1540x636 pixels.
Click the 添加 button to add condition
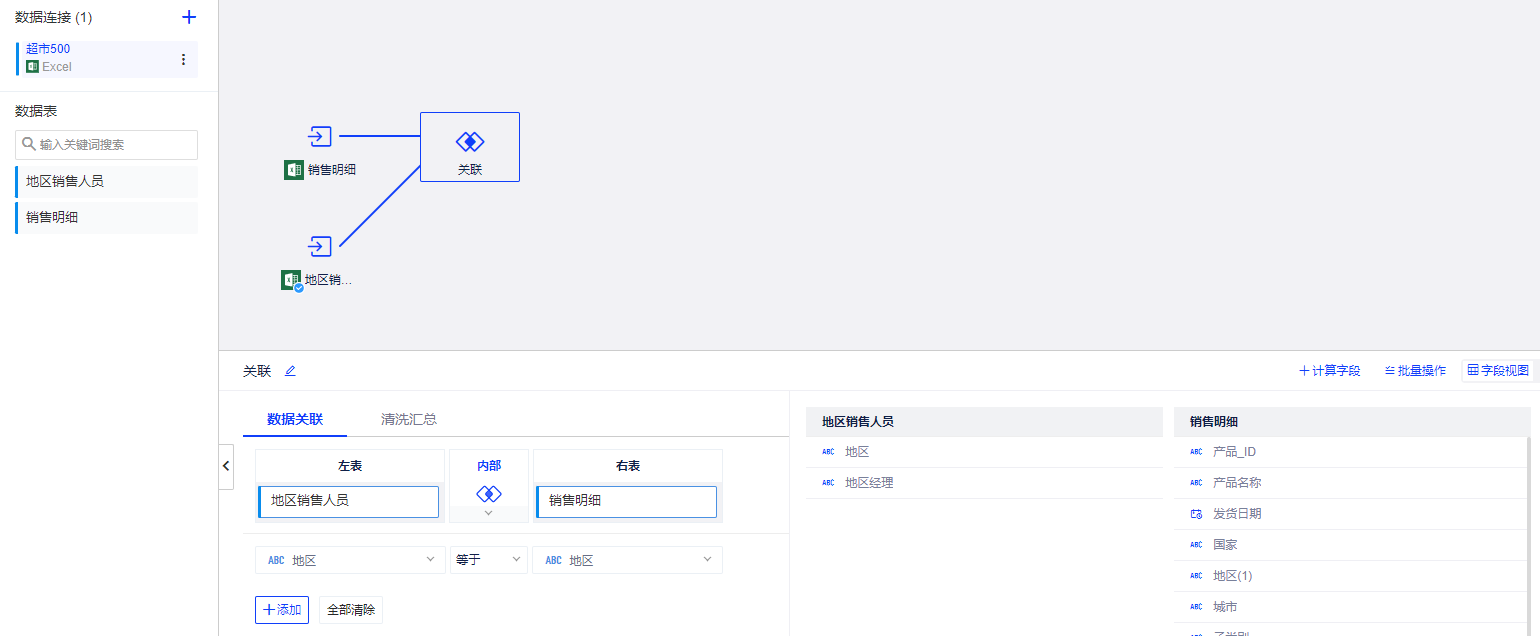pos(282,609)
